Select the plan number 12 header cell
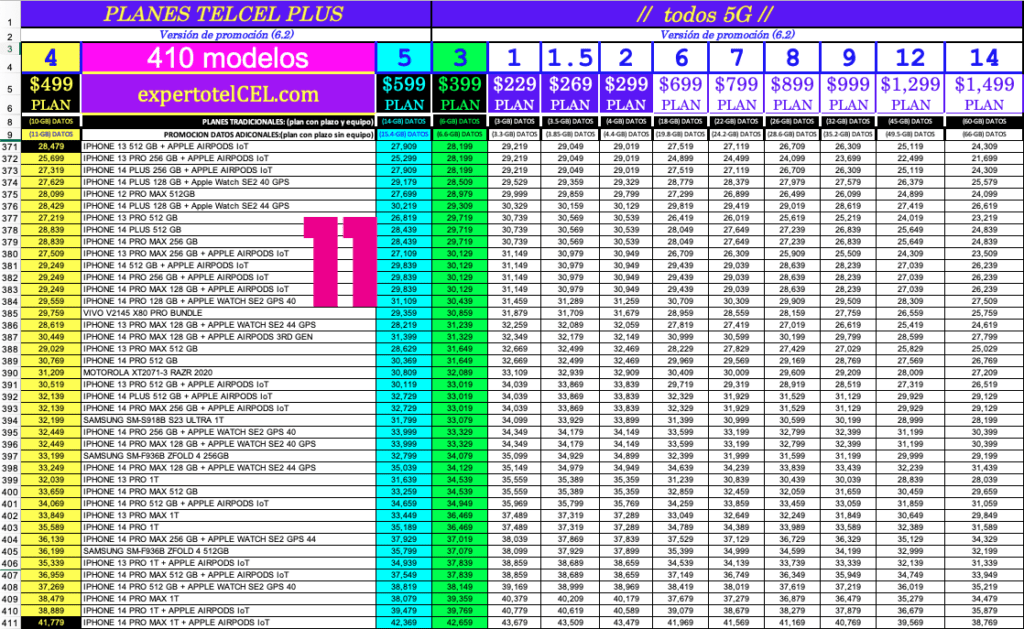 point(910,57)
